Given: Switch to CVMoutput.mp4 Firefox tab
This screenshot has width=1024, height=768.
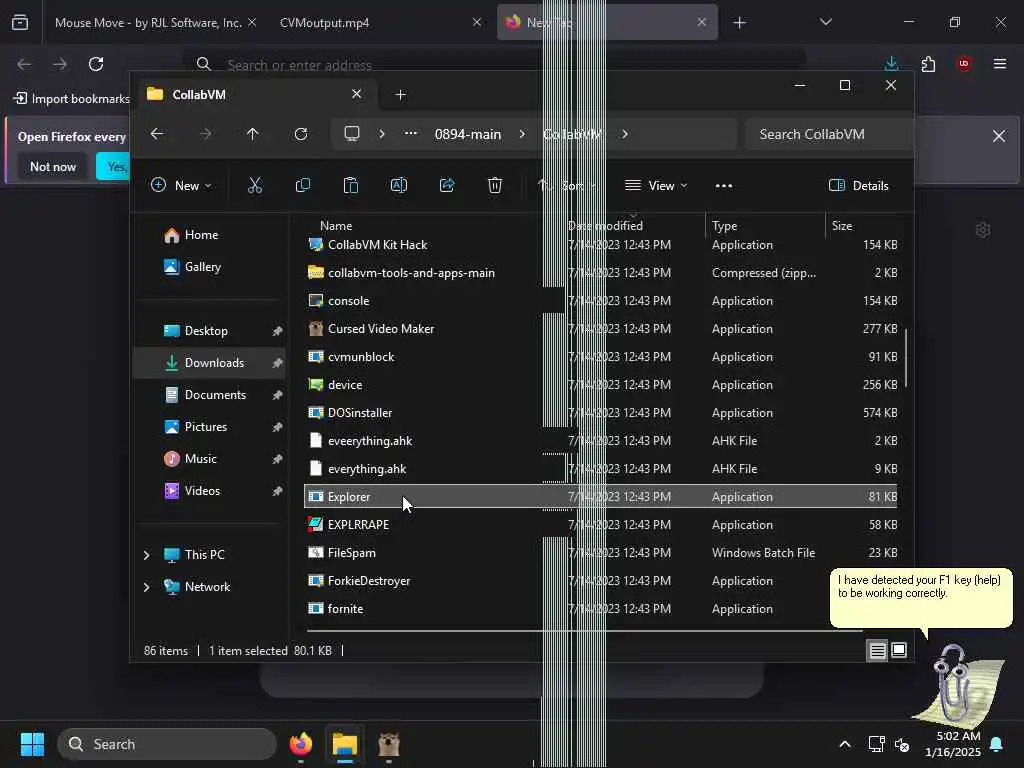Looking at the screenshot, I should [x=325, y=23].
